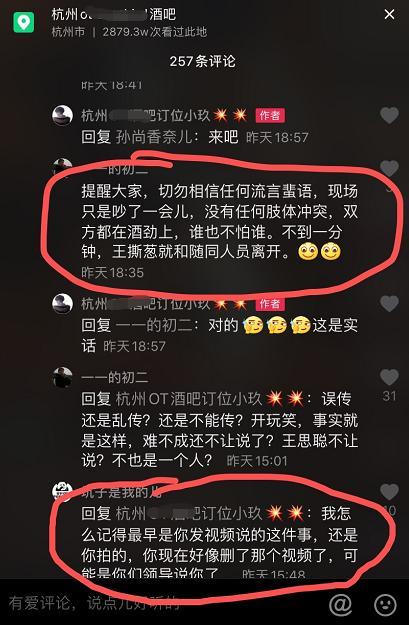Close the comments panel with the X
Image resolution: width=409 pixels, height=625 pixels.
(389, 15)
